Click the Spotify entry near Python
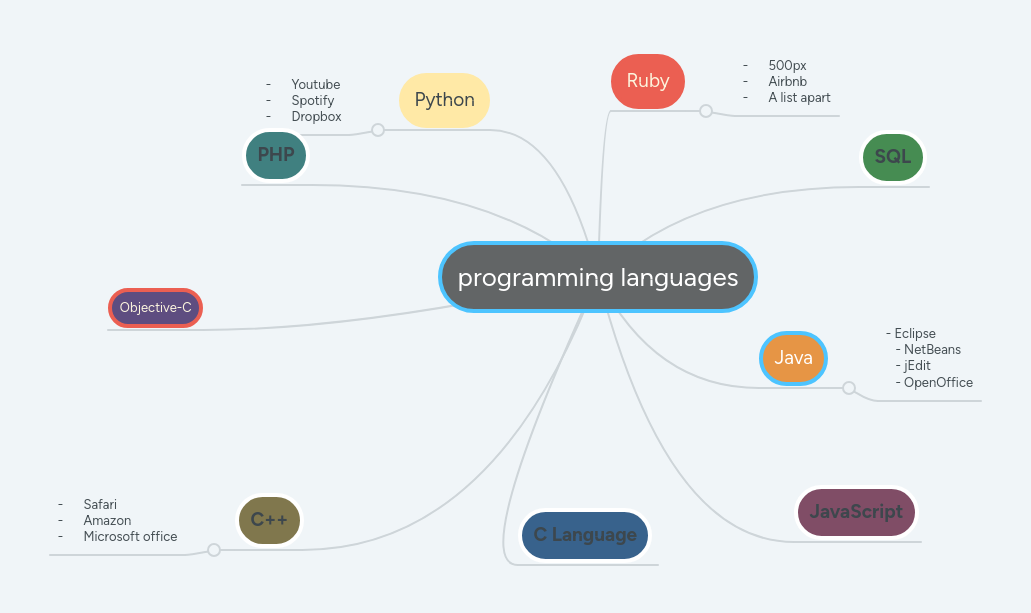This screenshot has height=613, width=1031. [x=313, y=100]
